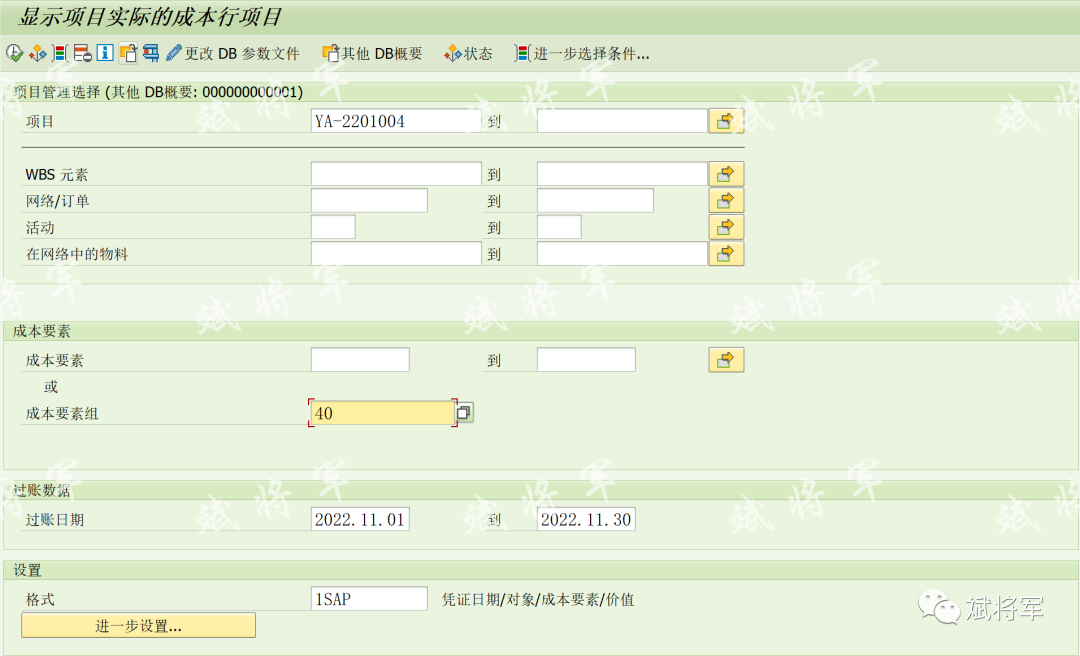Open multiple selection for 项目
This screenshot has height=656, width=1080.
pyautogui.click(x=726, y=121)
